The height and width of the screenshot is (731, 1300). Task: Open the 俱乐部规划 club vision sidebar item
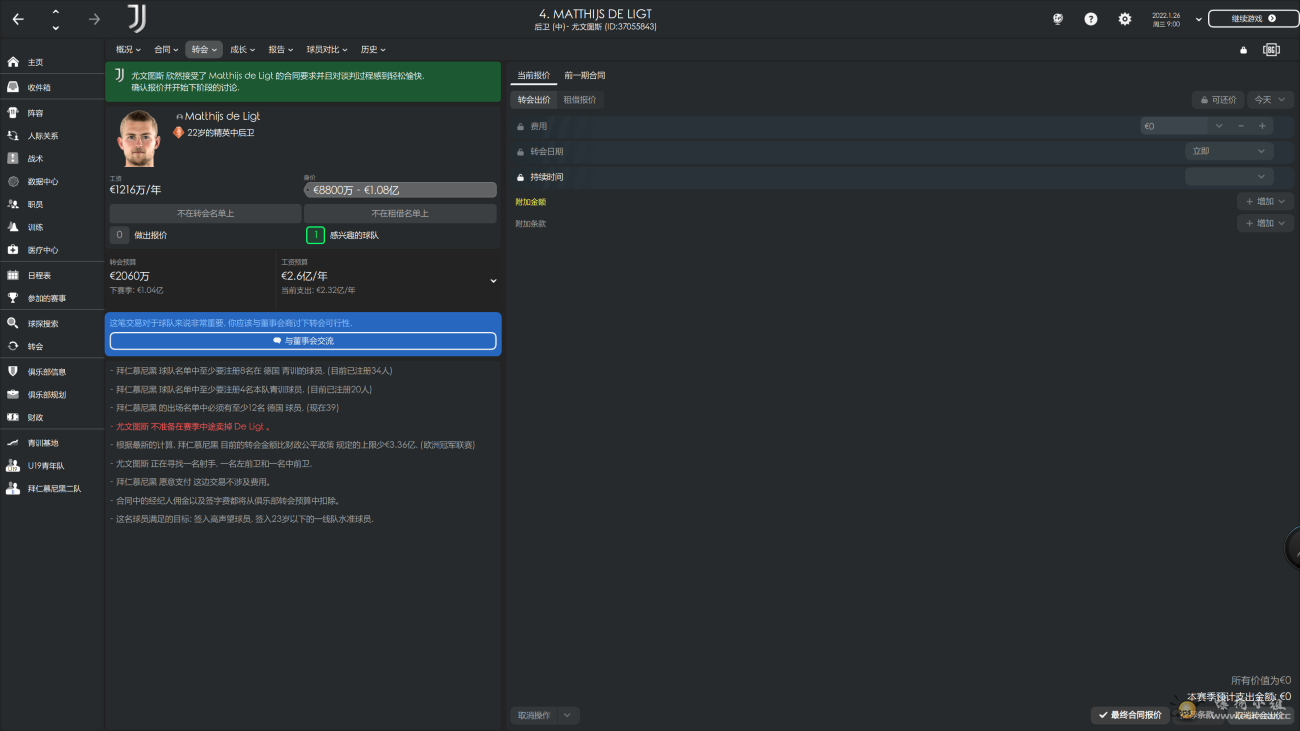pyautogui.click(x=52, y=395)
